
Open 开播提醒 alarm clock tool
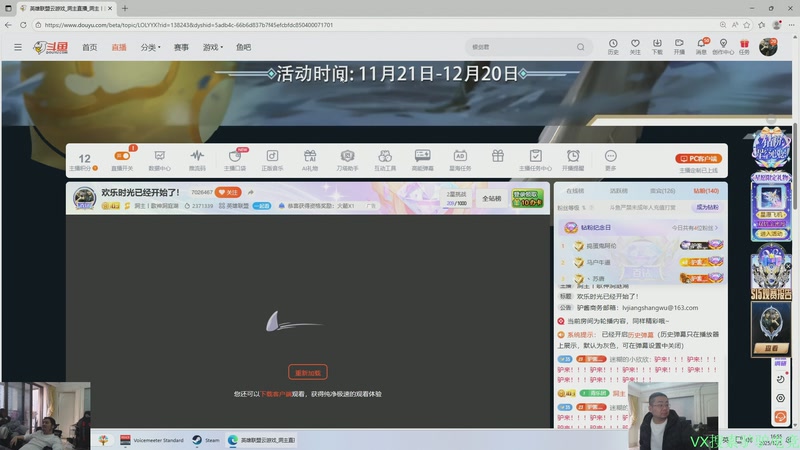click(573, 160)
